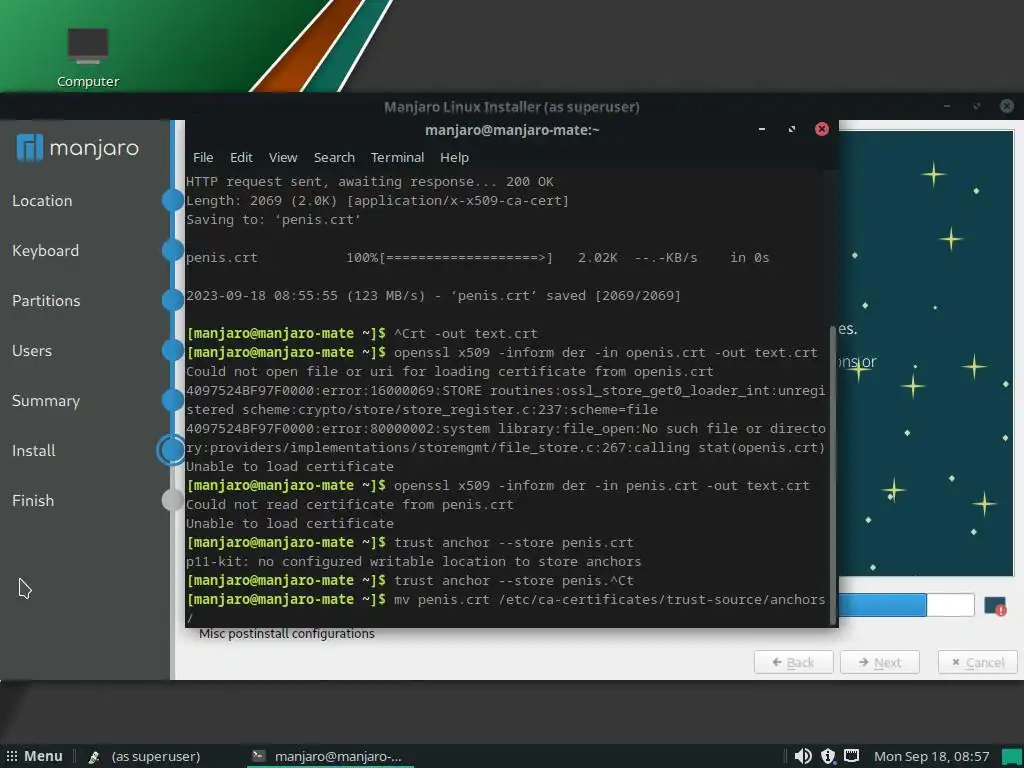Click the 'Could not read certificate from penis.crt' line
Viewport: 1024px width, 768px height.
[x=350, y=504]
